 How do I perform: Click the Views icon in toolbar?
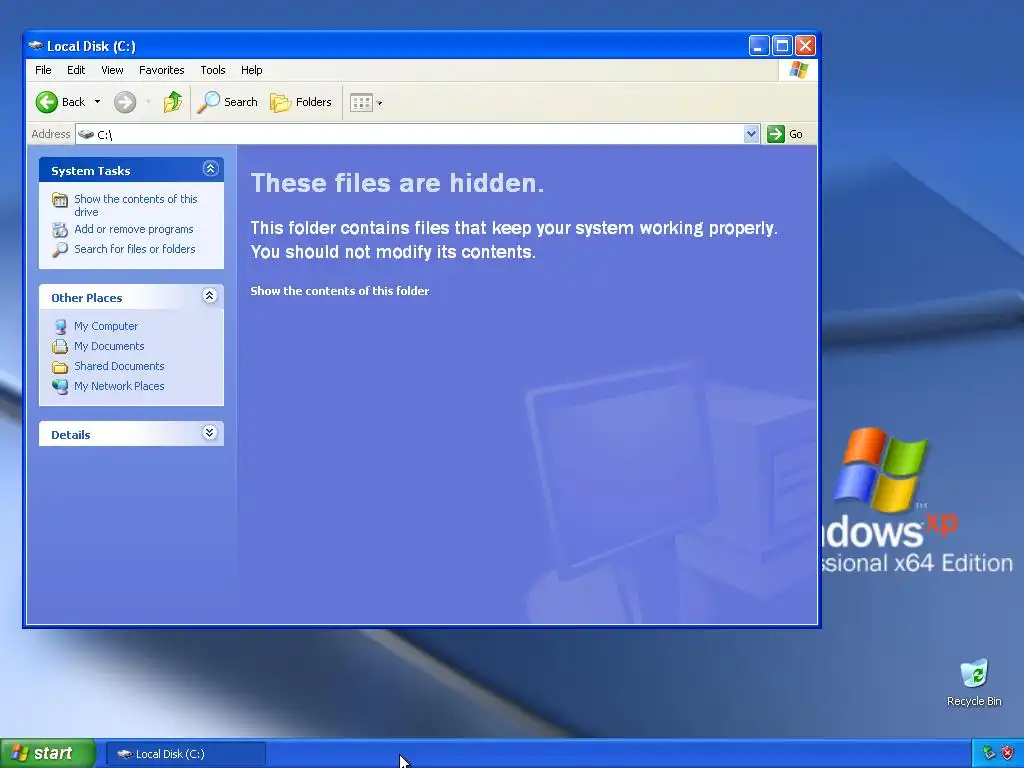(x=361, y=103)
